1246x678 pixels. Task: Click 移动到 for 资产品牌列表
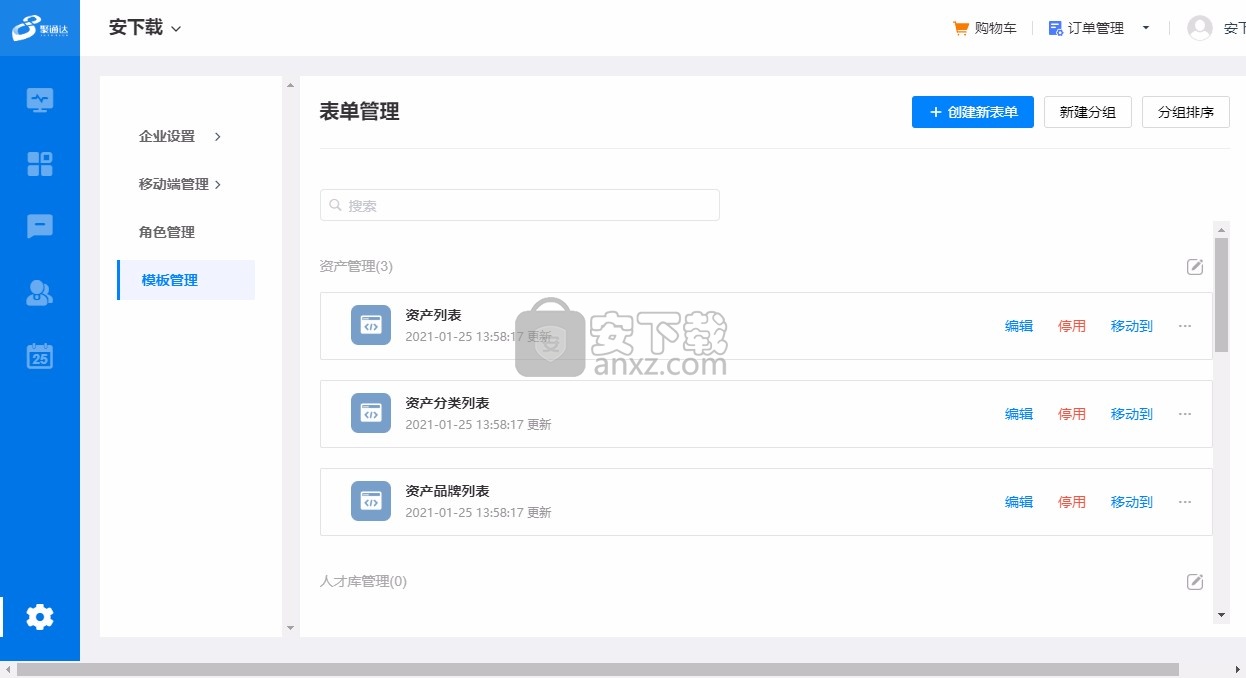coord(1132,502)
